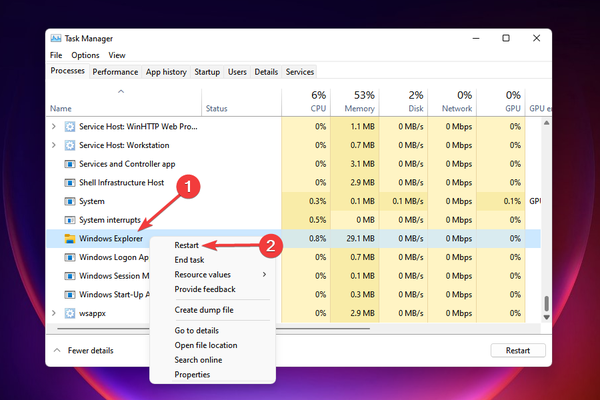Select the Processes tab
This screenshot has height=400, width=600.
point(68,71)
